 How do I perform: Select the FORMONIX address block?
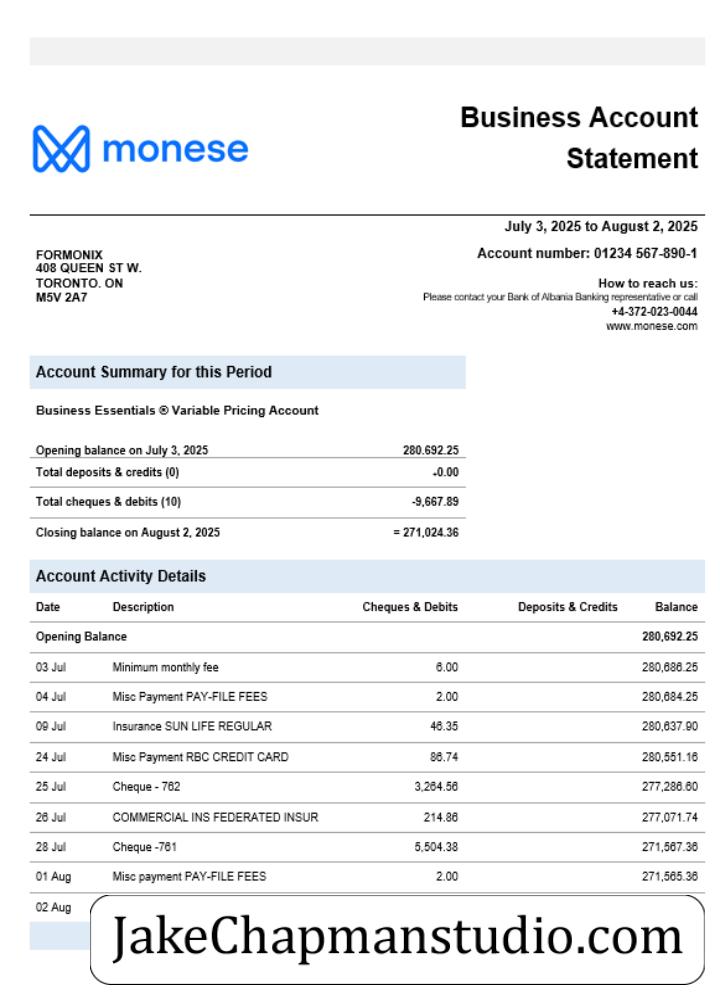[89, 276]
